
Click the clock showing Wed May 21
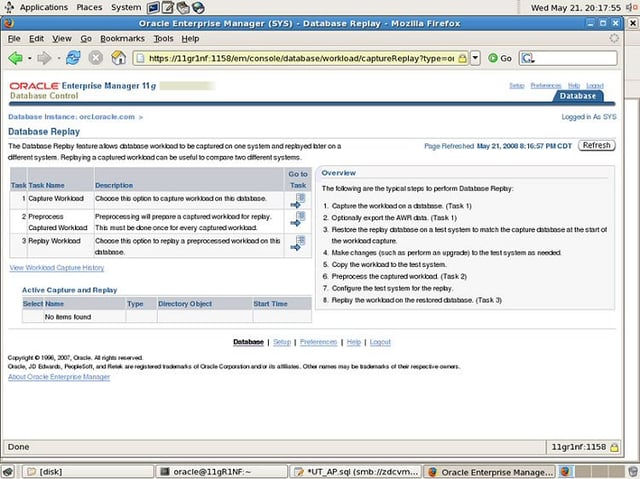tap(576, 8)
